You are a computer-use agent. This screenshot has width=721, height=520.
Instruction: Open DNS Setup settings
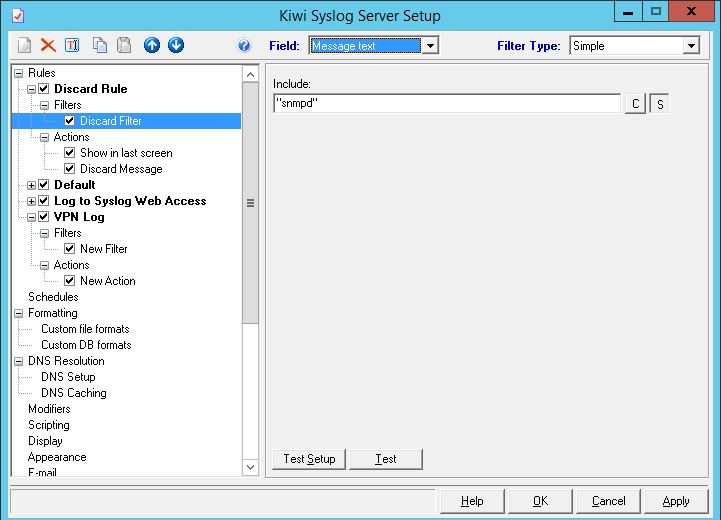(69, 377)
